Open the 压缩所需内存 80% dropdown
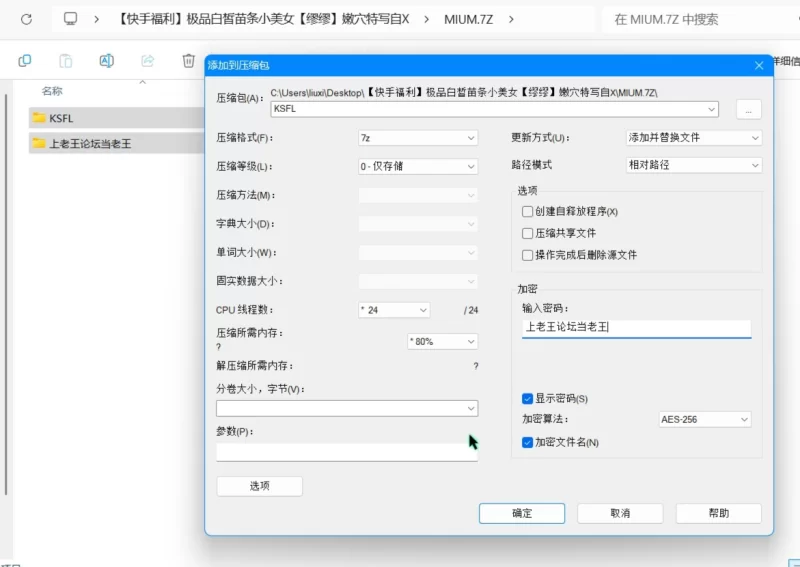 (x=442, y=341)
